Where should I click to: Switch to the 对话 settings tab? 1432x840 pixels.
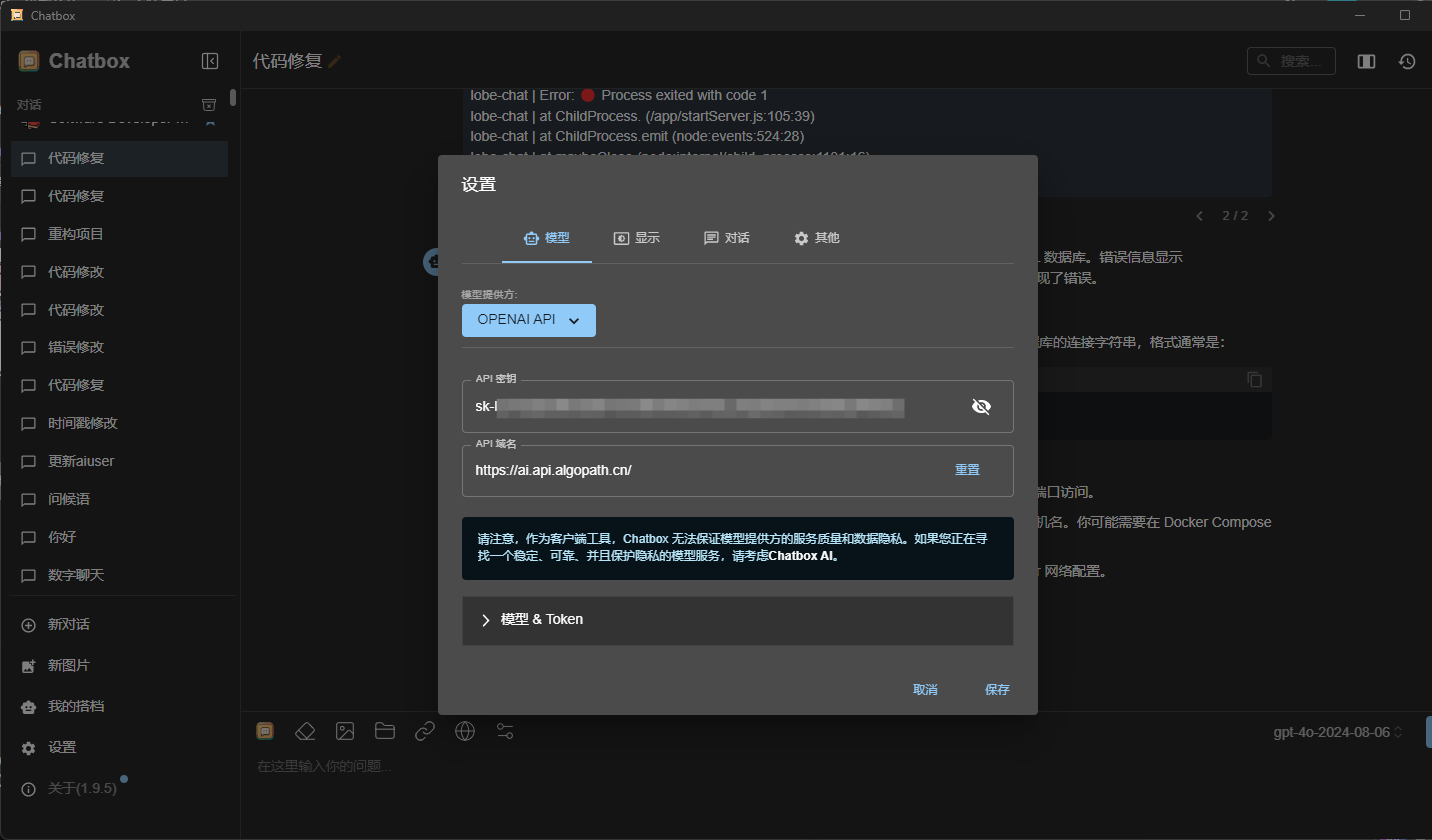727,238
